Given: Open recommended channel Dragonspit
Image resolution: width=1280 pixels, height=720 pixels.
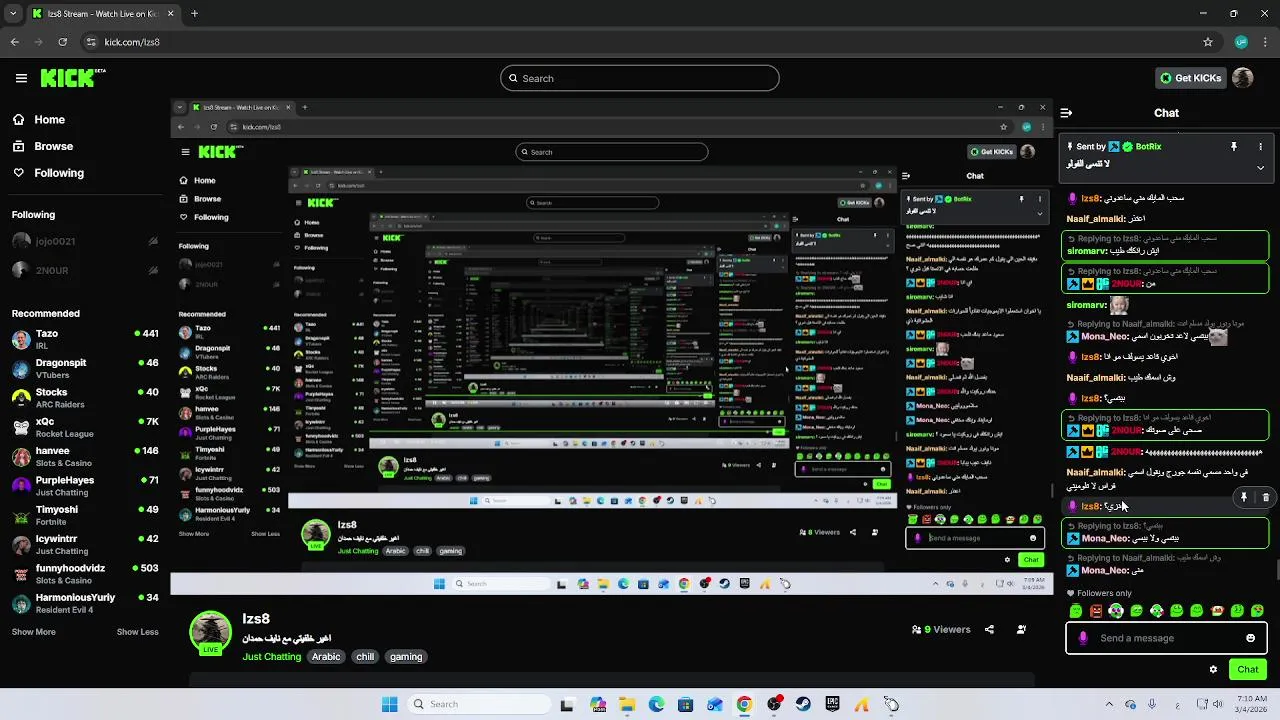Looking at the screenshot, I should click(x=83, y=369).
